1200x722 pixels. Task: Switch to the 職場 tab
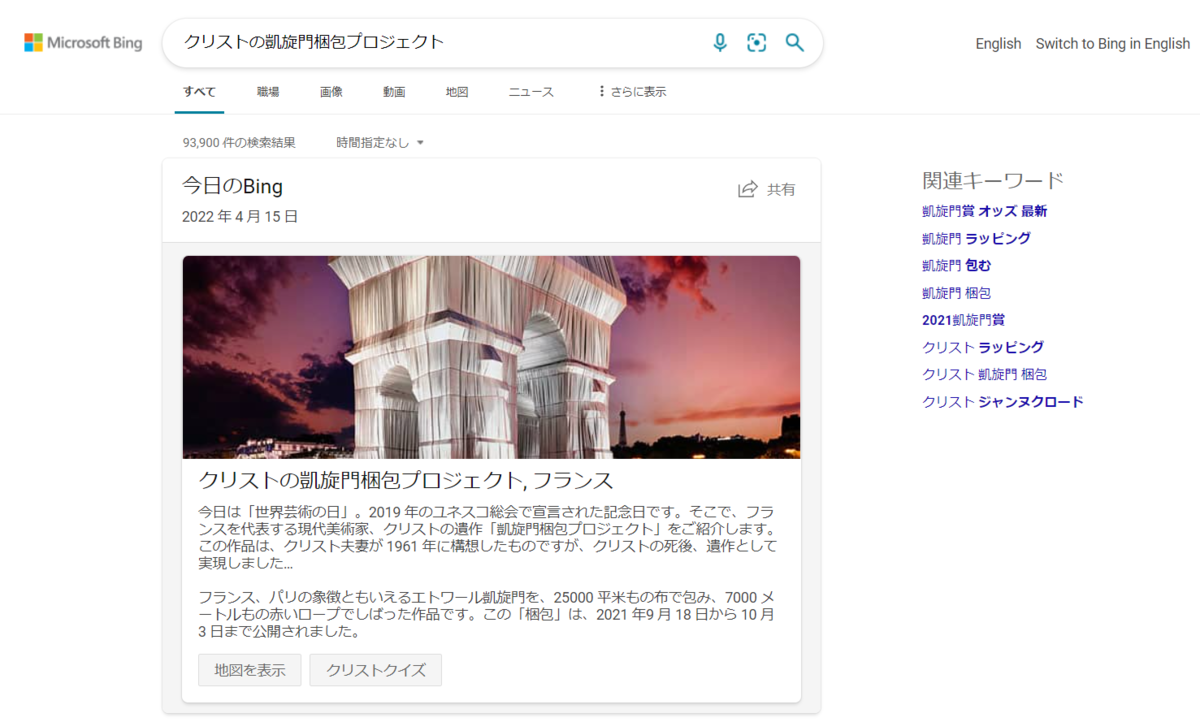268,91
